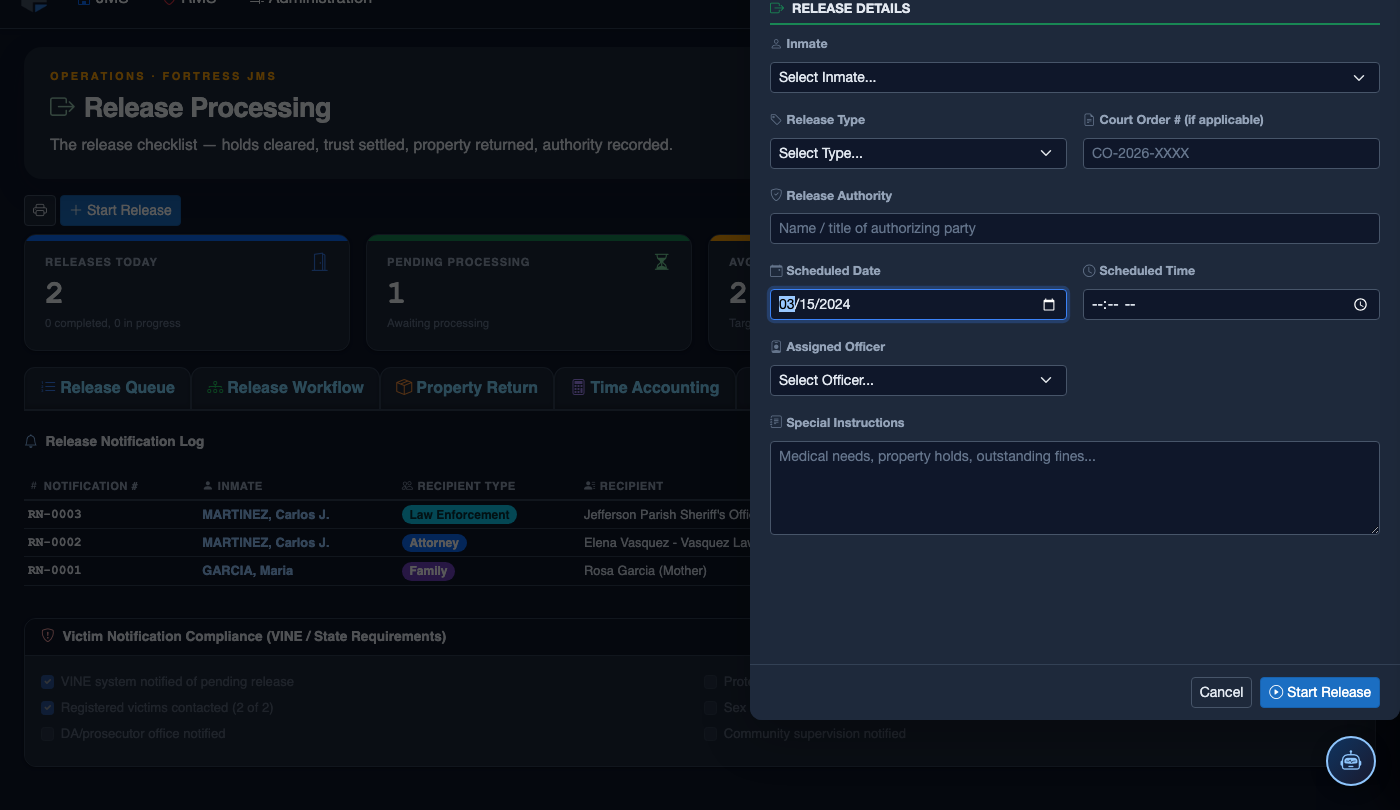The width and height of the screenshot is (1400, 810).
Task: Click the shield icon beside Victim Notification Compliance
Action: 48,636
